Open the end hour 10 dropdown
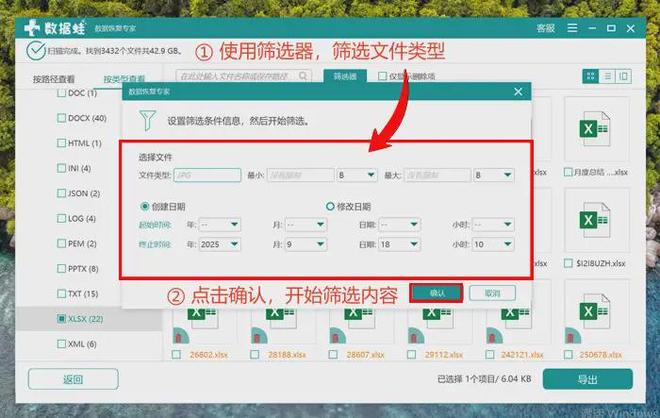The height and width of the screenshot is (418, 660). 492,244
